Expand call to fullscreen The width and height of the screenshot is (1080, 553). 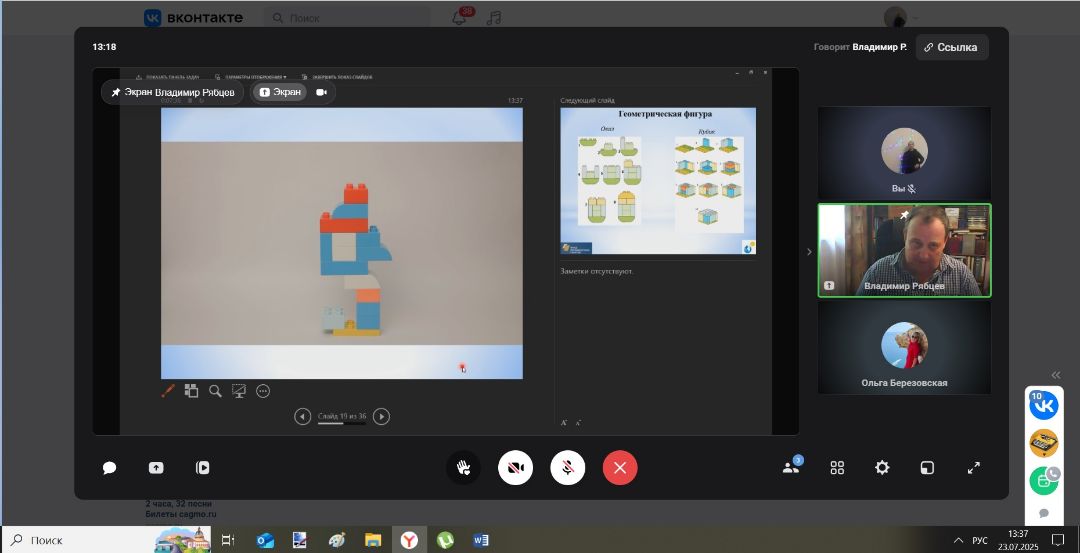coord(974,468)
